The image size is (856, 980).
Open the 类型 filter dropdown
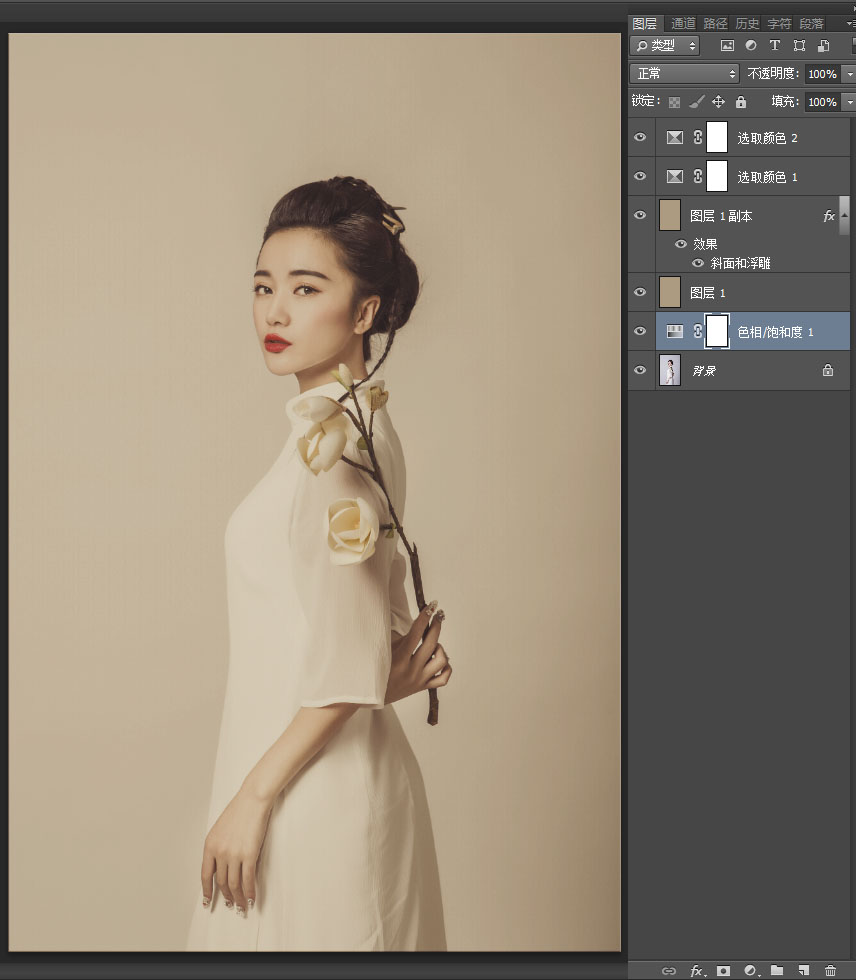(x=665, y=46)
